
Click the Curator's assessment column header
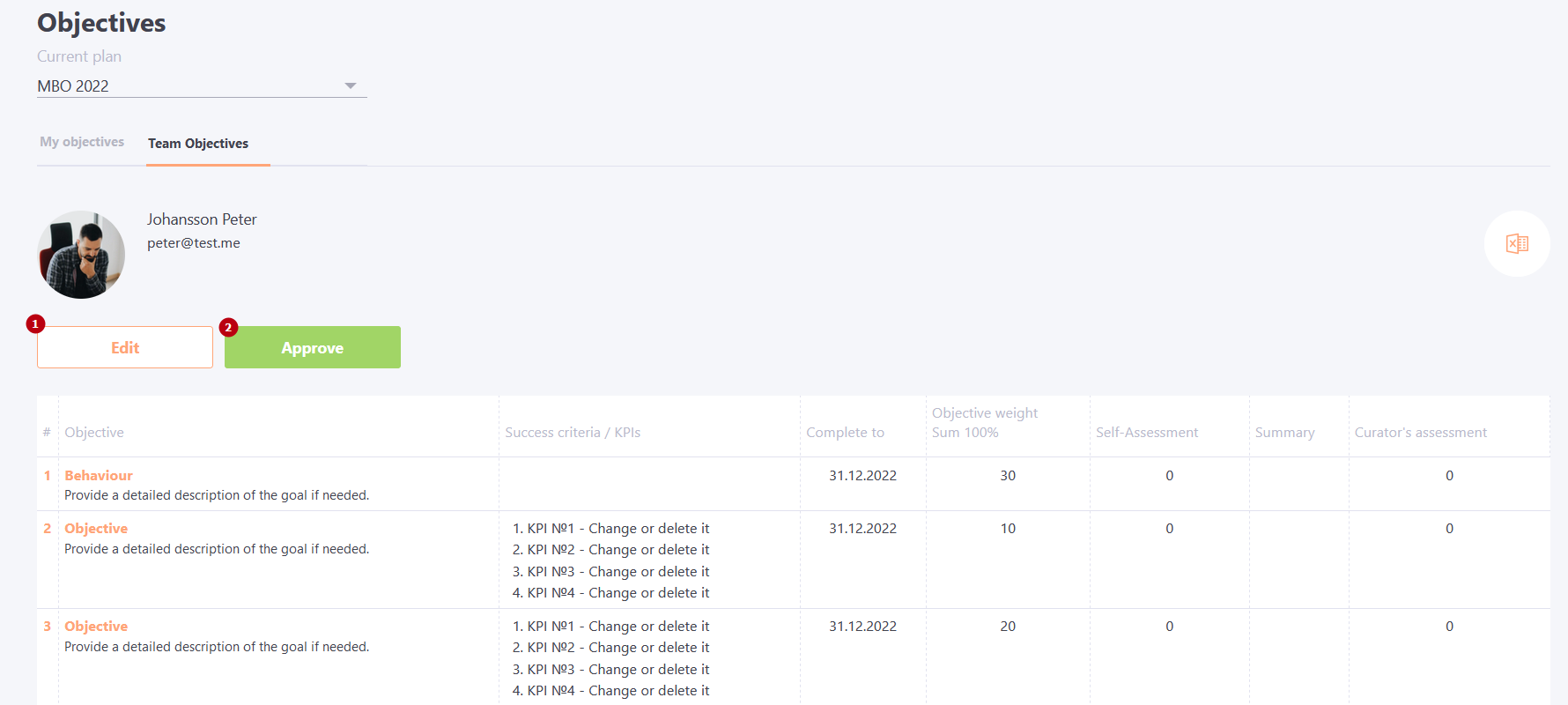pyautogui.click(x=1421, y=432)
